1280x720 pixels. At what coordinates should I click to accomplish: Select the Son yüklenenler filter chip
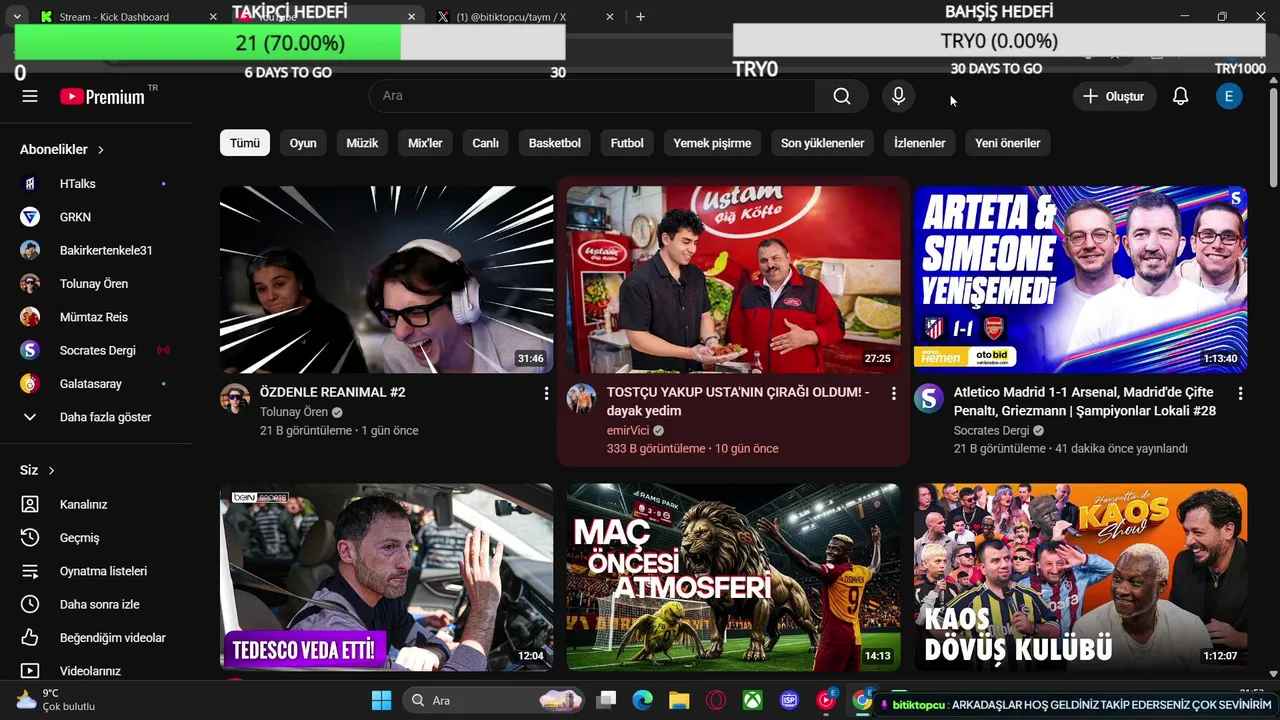[x=822, y=143]
